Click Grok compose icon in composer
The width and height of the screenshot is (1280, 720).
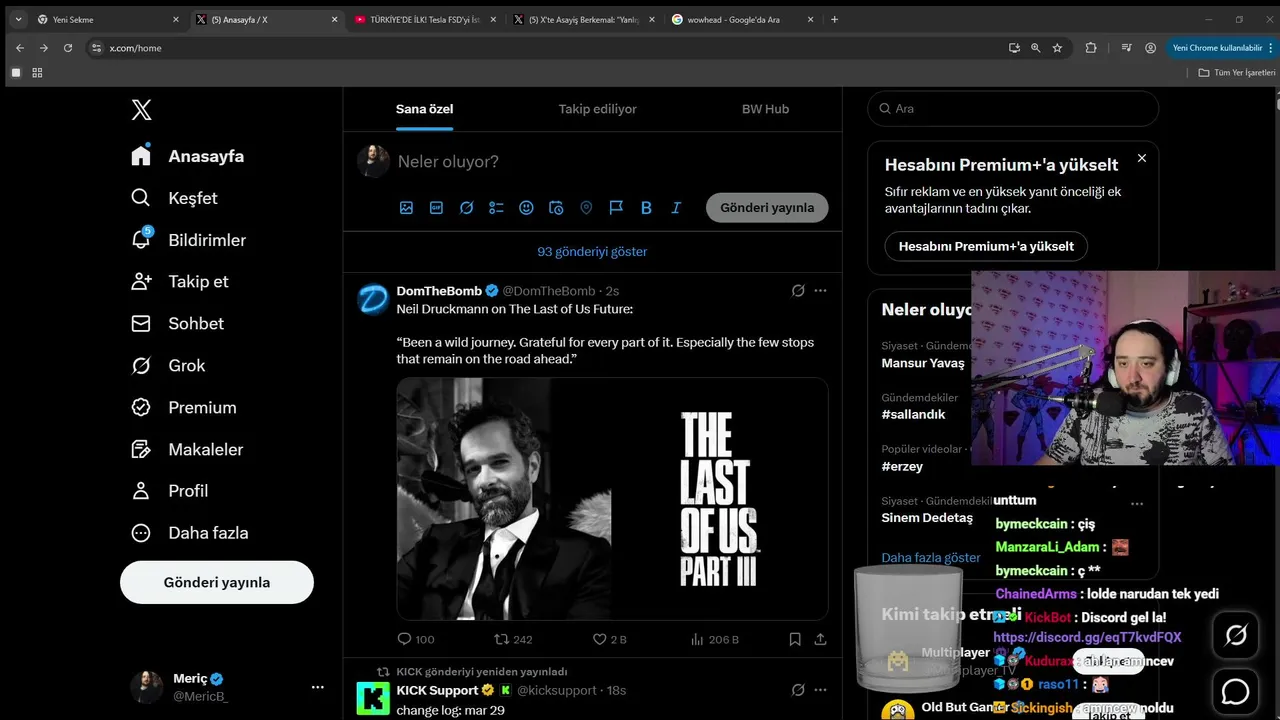(466, 208)
